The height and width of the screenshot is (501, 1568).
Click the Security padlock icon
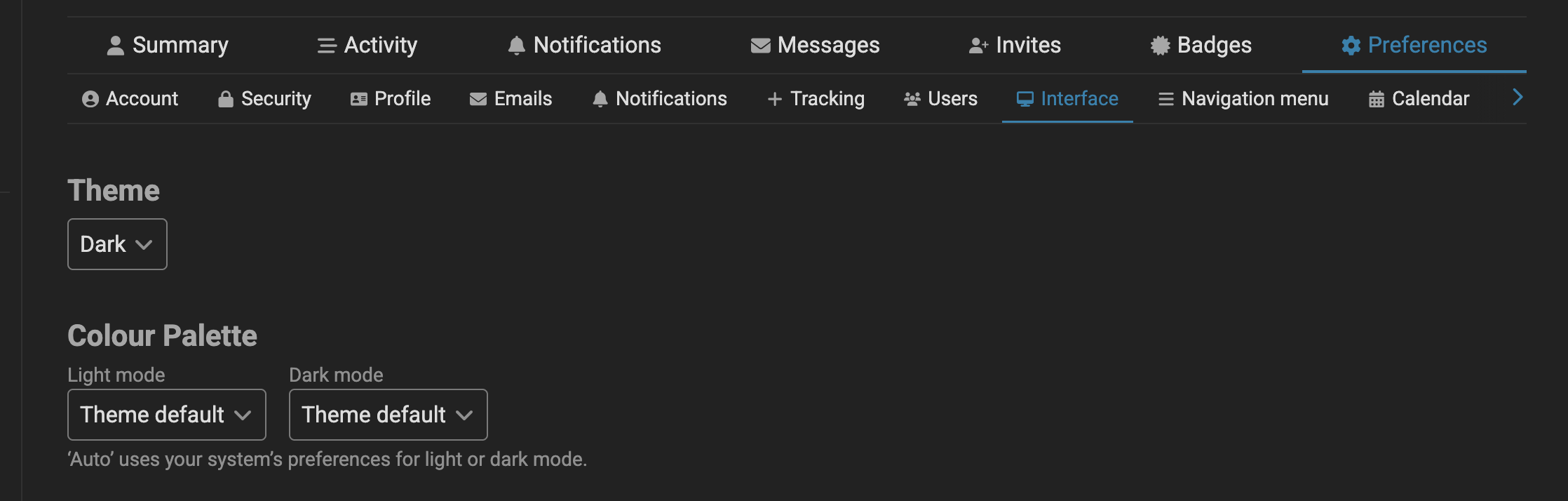(x=225, y=99)
